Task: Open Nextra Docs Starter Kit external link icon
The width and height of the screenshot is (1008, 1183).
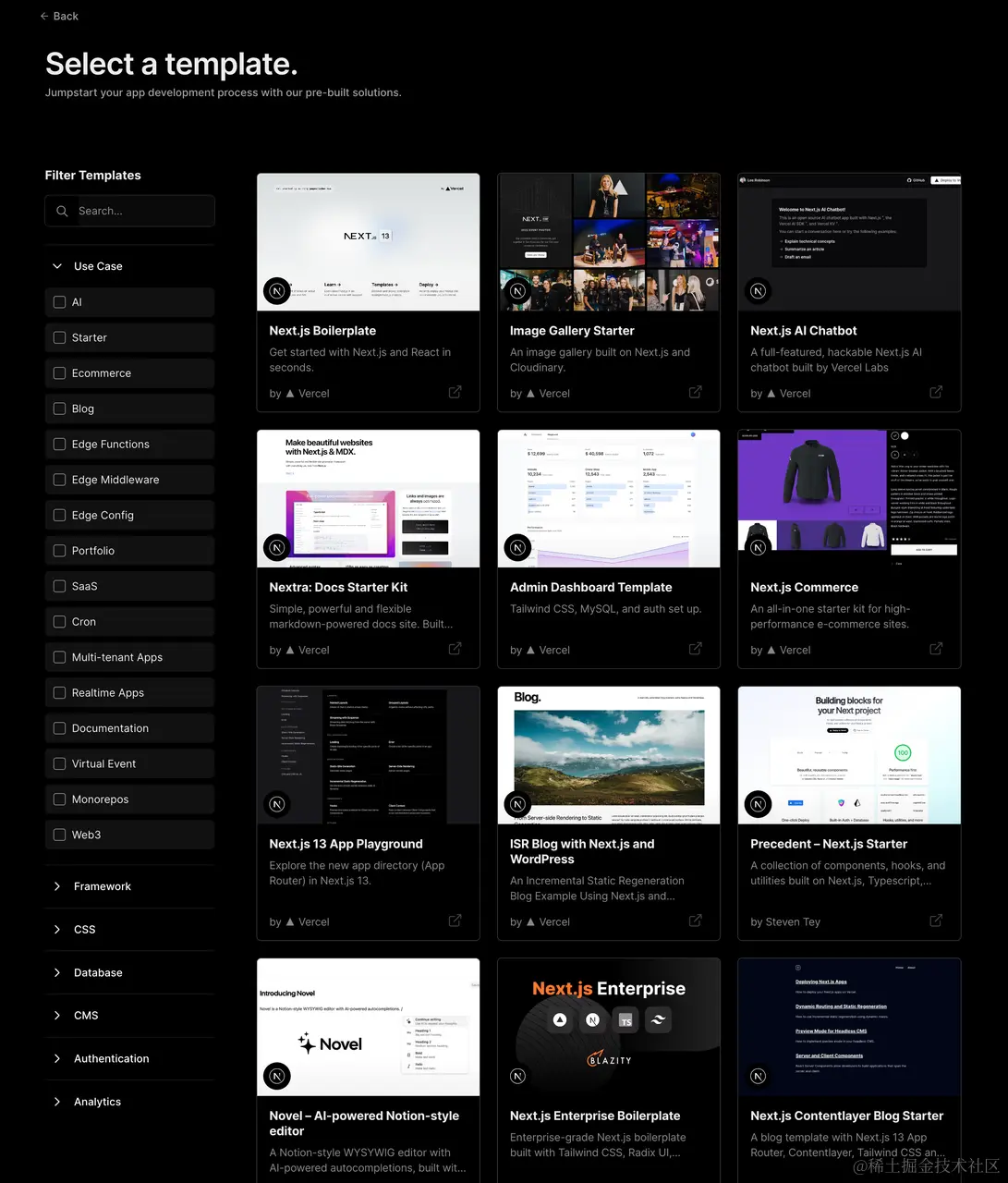Action: tap(455, 649)
